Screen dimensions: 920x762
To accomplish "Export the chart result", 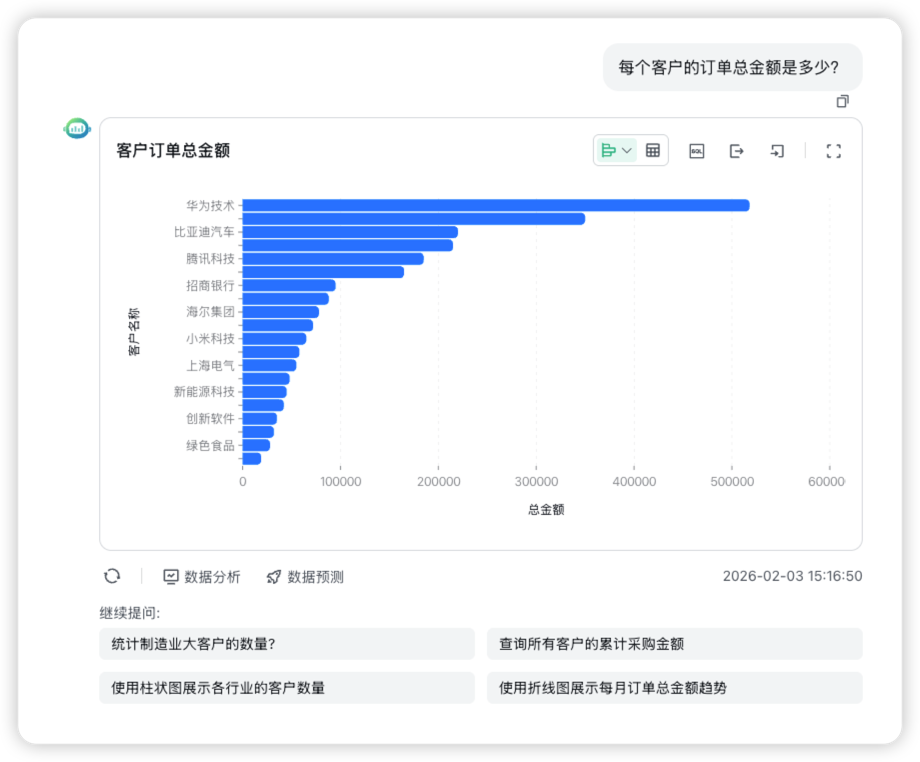I will (737, 150).
